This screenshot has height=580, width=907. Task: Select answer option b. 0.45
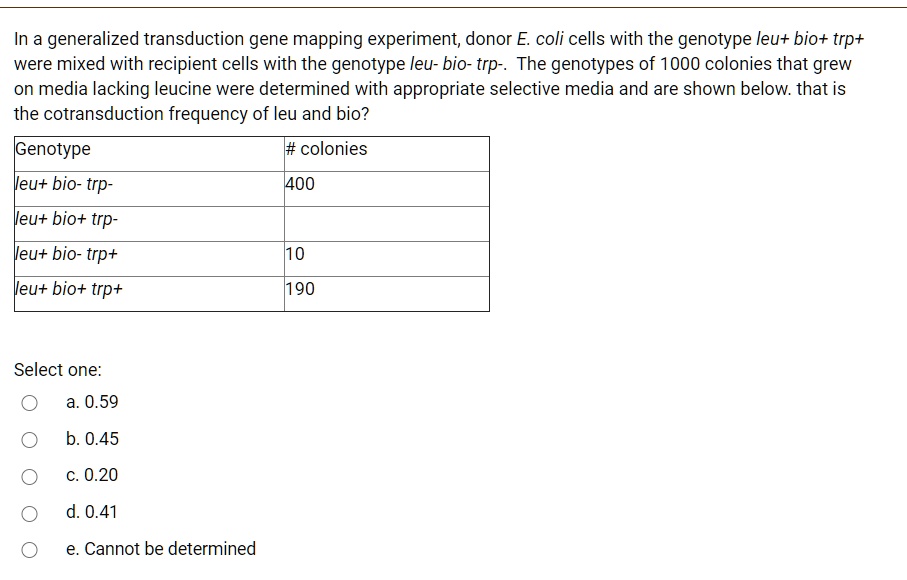pyautogui.click(x=31, y=439)
